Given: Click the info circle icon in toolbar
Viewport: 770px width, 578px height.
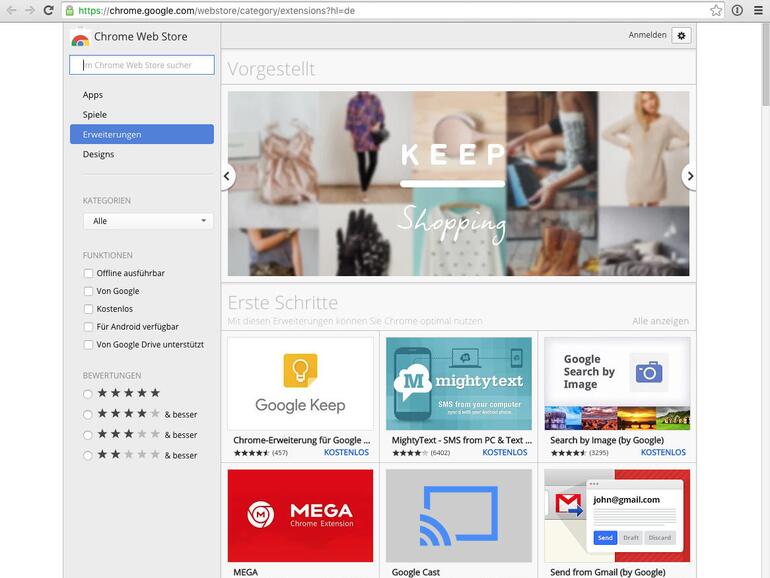Looking at the screenshot, I should 737,10.
